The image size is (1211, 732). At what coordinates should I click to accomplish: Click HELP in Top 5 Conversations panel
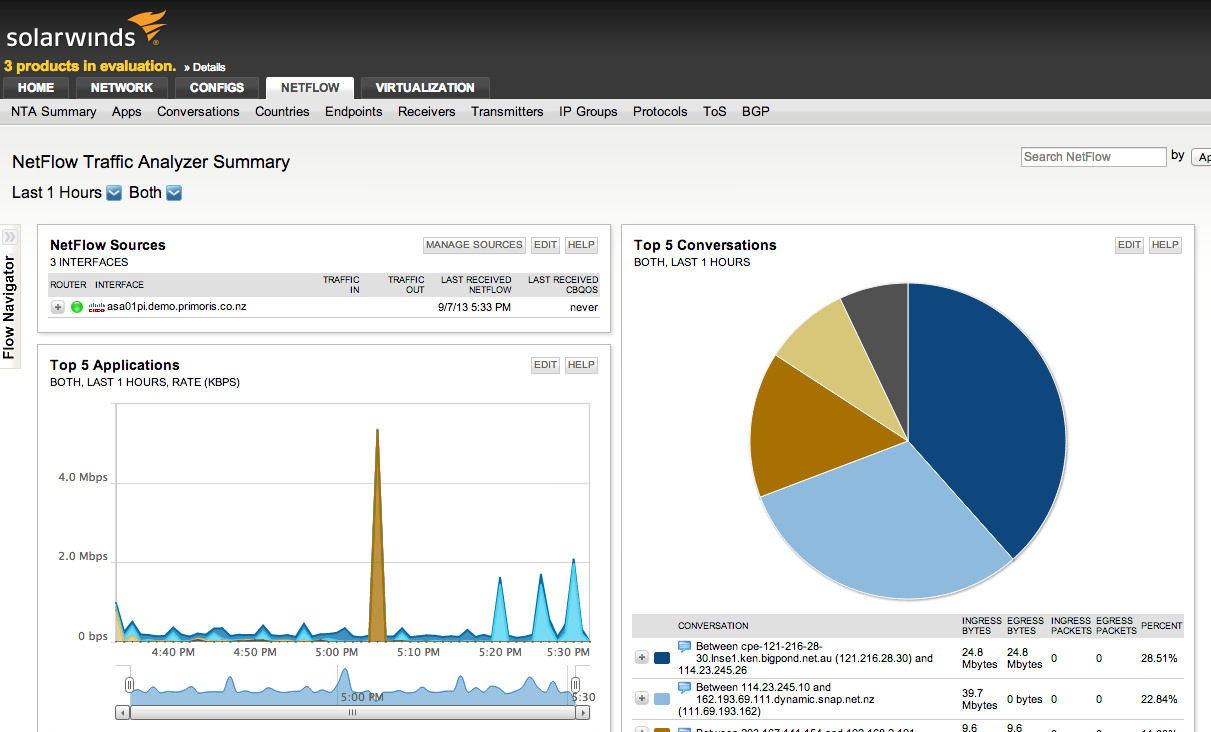[1165, 245]
